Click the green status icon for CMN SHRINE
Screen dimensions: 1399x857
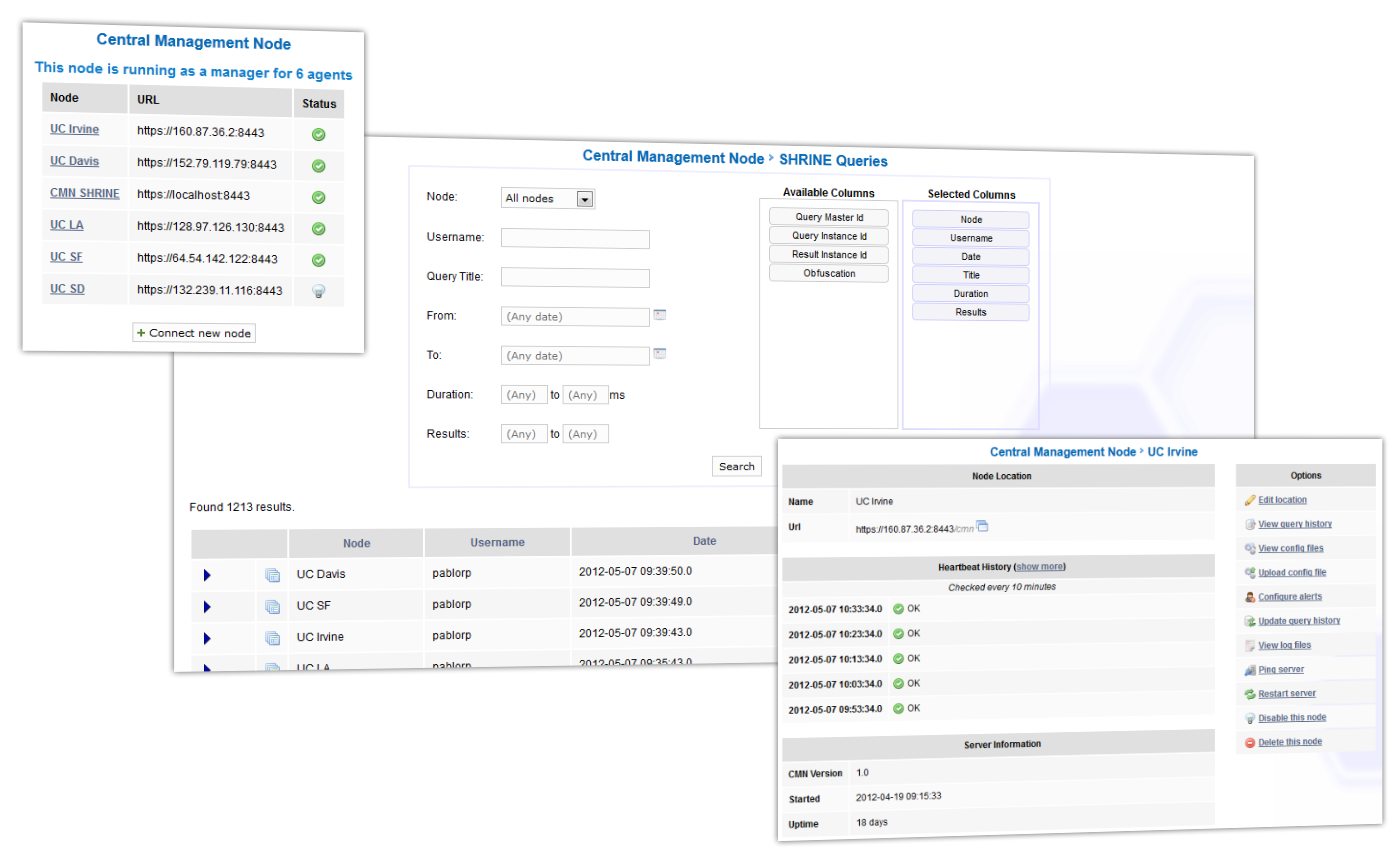tap(319, 198)
